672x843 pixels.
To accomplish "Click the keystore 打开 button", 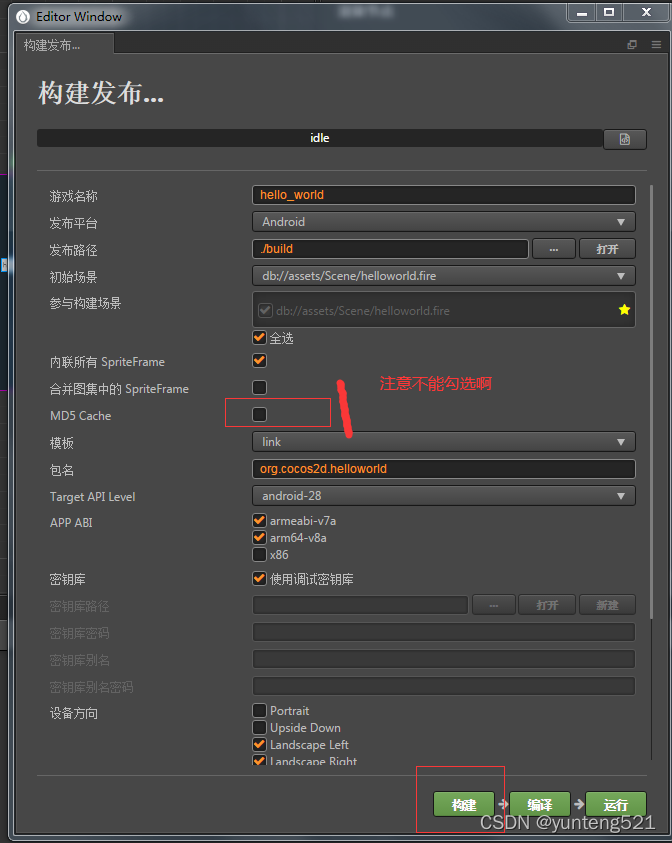I will point(547,605).
